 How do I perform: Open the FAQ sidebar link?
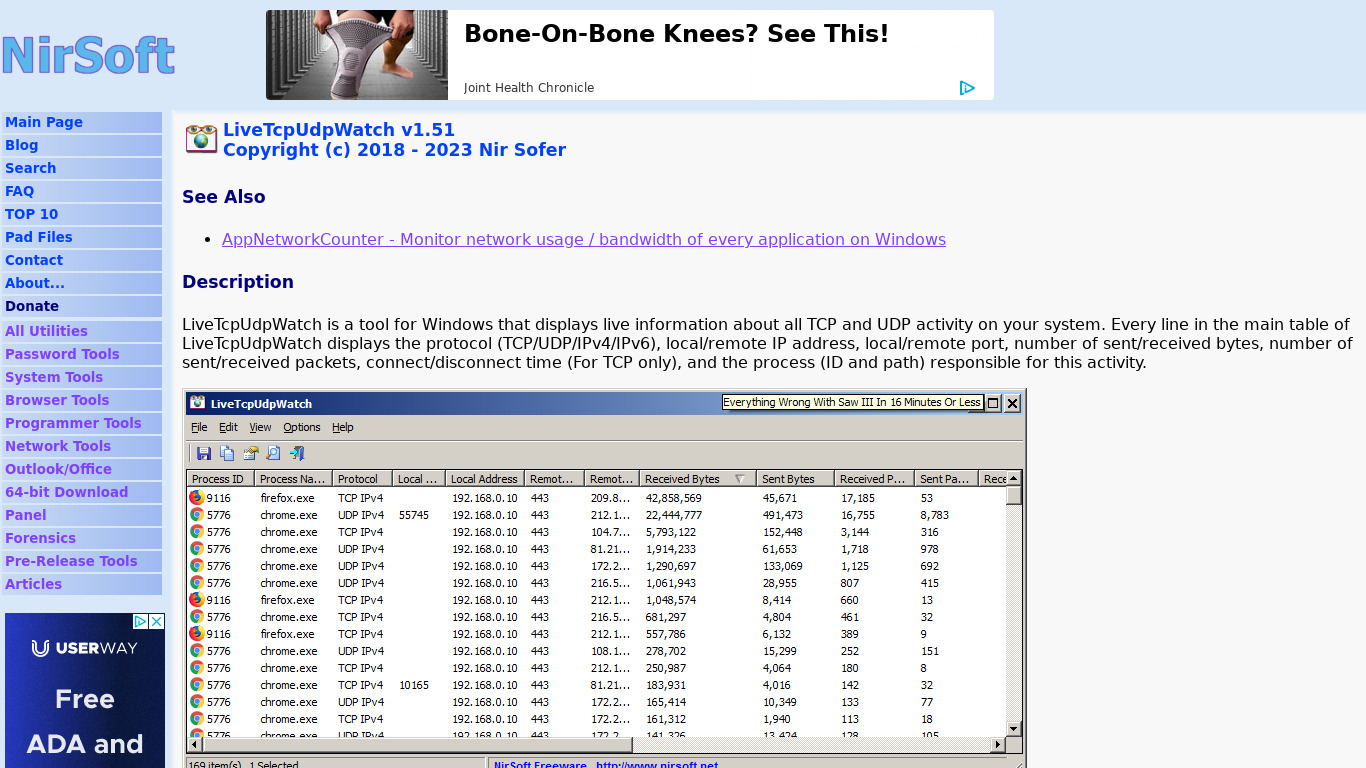19,191
